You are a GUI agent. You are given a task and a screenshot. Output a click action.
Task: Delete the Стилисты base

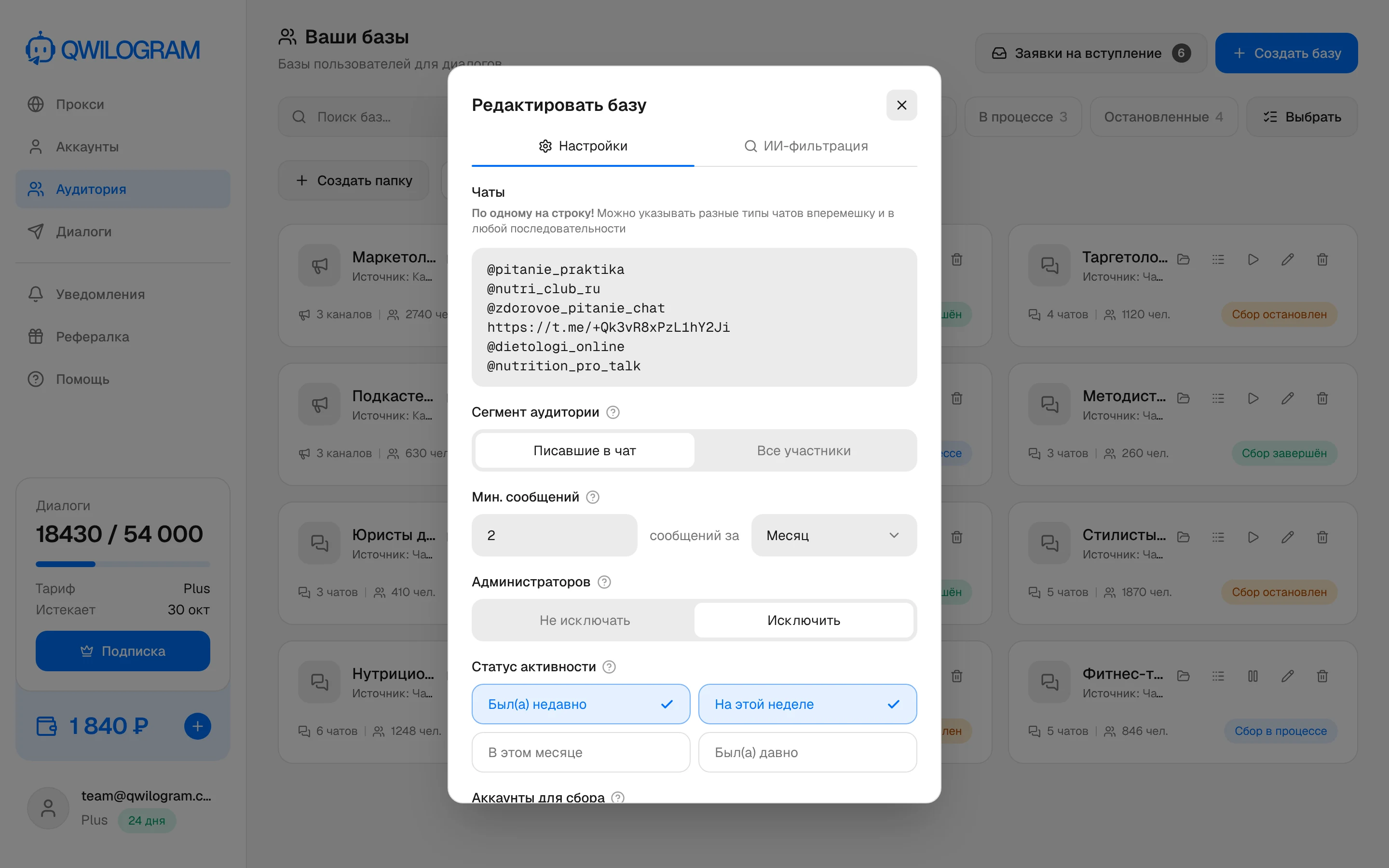click(x=1322, y=537)
